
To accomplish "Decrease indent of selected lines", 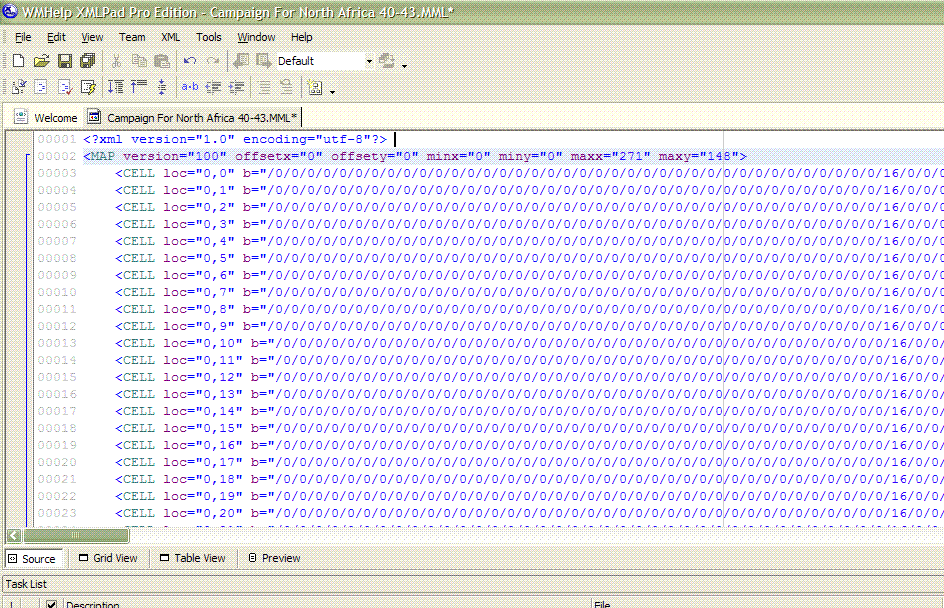I will point(213,87).
